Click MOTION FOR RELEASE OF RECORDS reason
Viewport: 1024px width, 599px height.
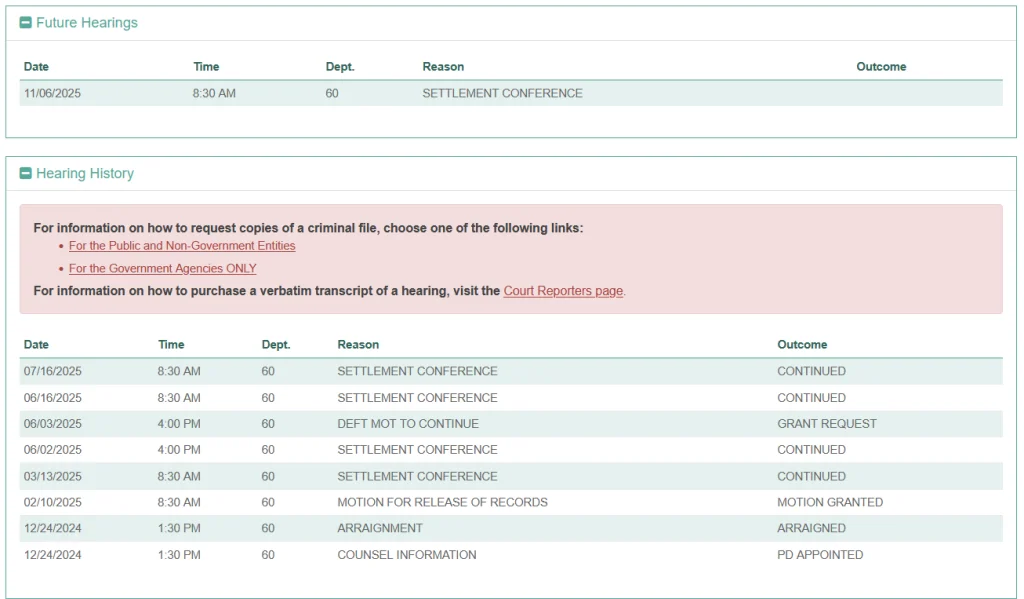[442, 502]
